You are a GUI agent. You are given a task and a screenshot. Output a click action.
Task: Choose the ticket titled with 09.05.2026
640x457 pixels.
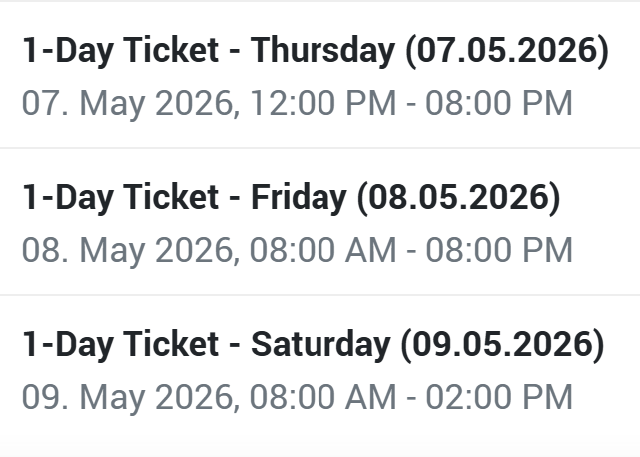pyautogui.click(x=313, y=345)
